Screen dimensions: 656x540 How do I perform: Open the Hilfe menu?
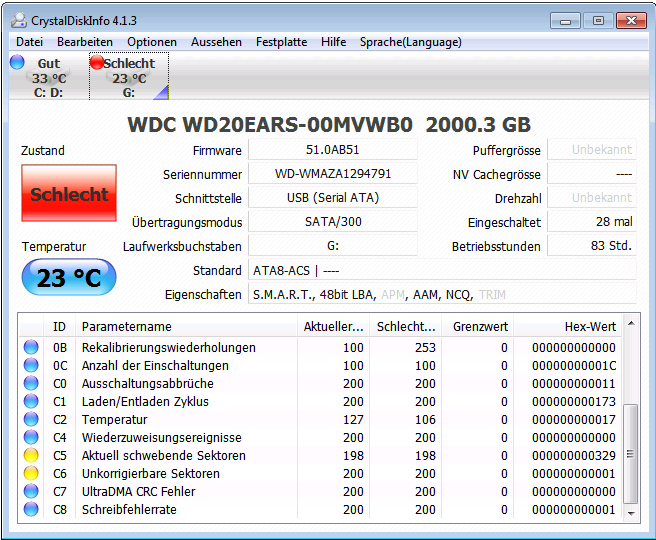tap(333, 42)
